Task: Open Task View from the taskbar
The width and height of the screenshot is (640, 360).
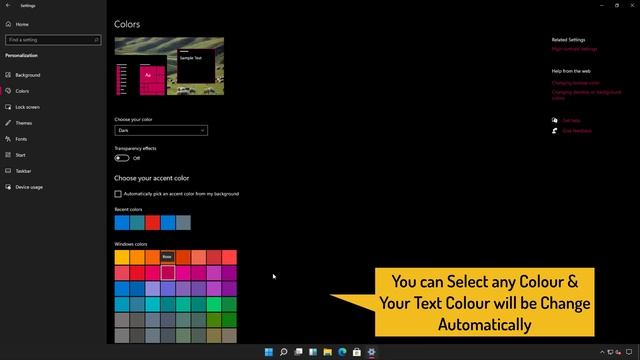Action: (x=298, y=352)
